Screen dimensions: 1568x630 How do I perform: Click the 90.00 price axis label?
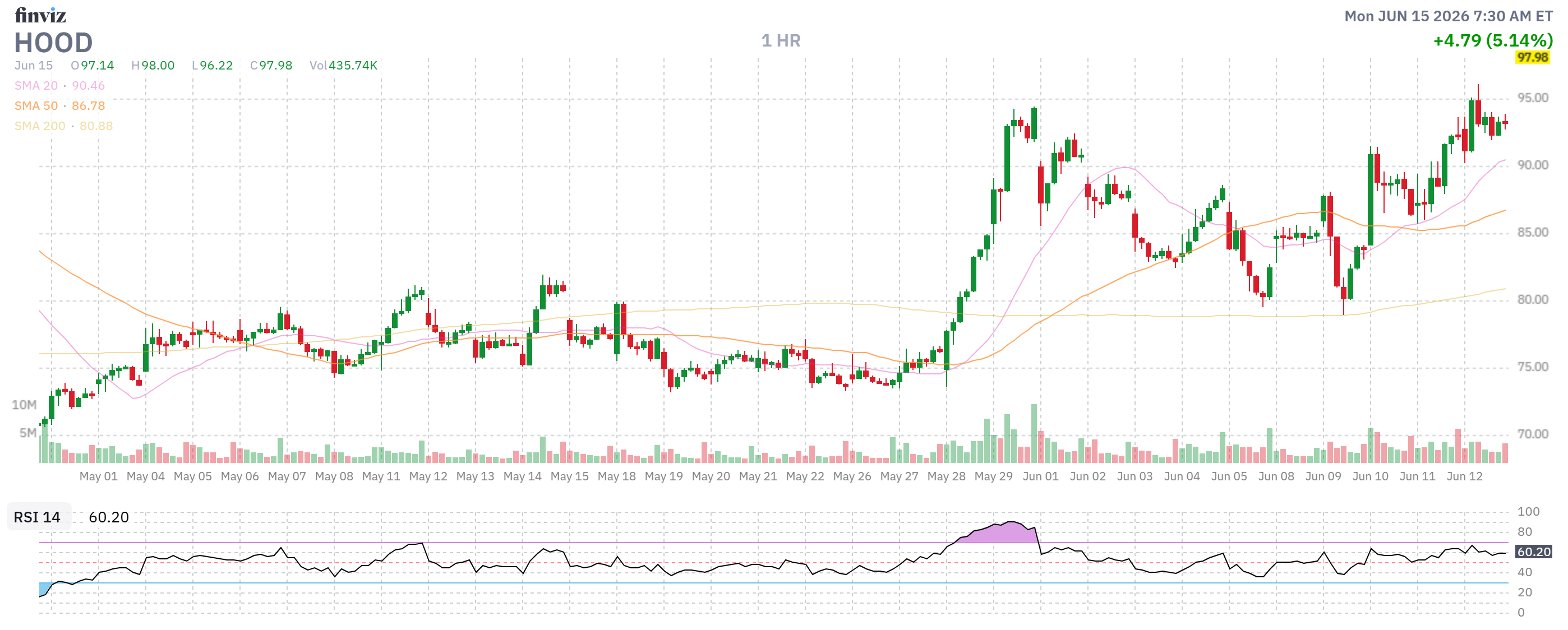(1533, 165)
